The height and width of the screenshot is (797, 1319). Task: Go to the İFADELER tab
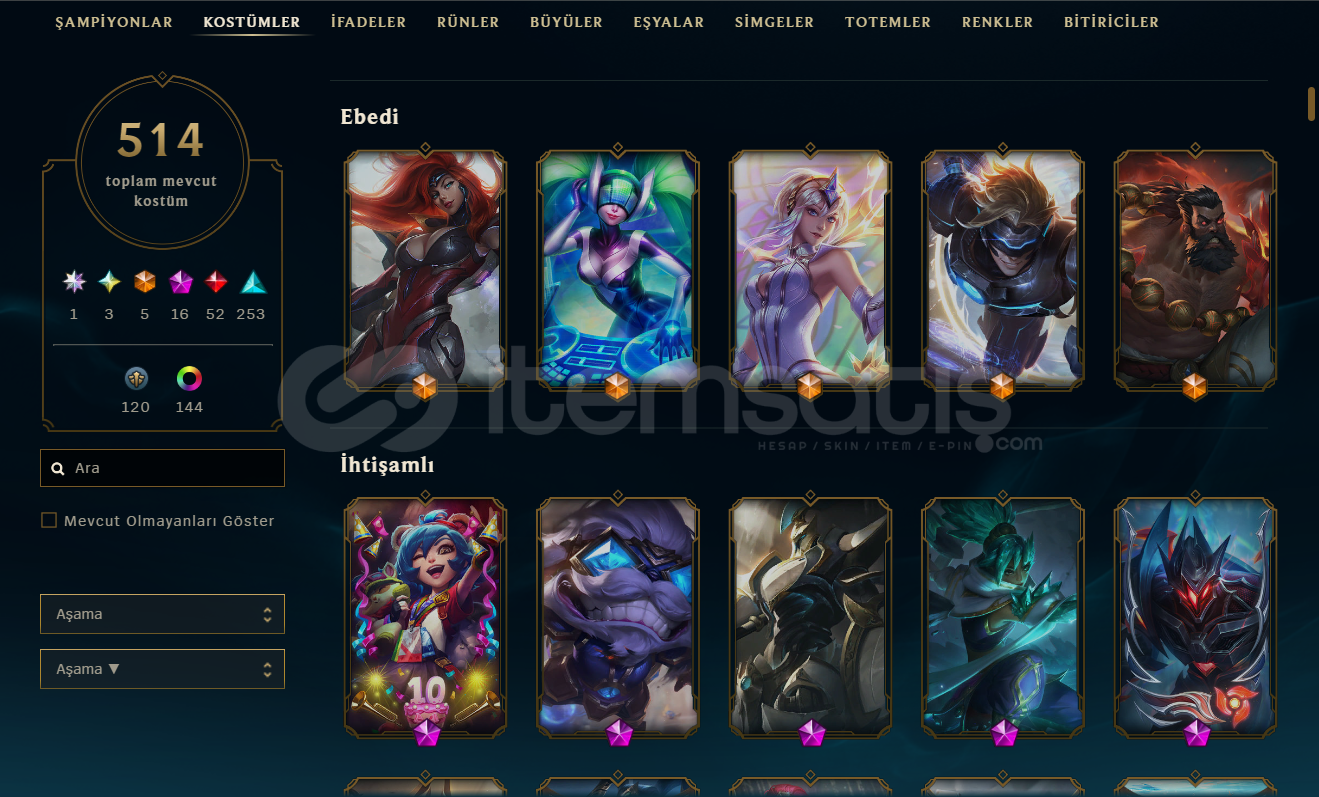[369, 22]
